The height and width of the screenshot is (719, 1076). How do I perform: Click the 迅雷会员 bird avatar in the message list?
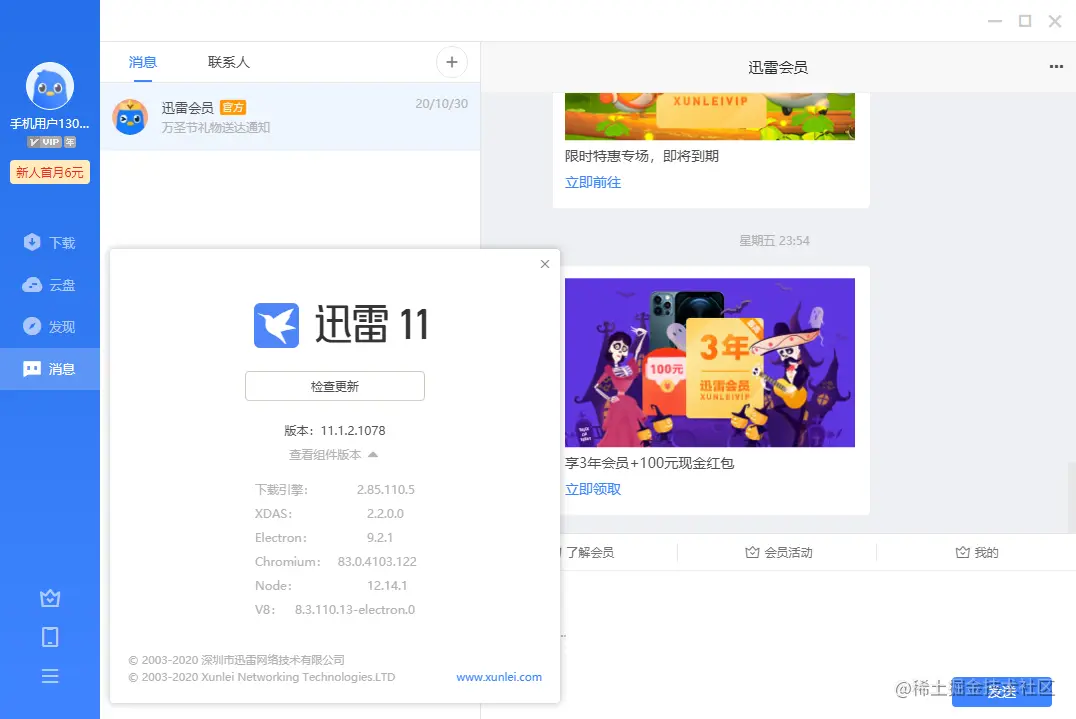tap(130, 117)
